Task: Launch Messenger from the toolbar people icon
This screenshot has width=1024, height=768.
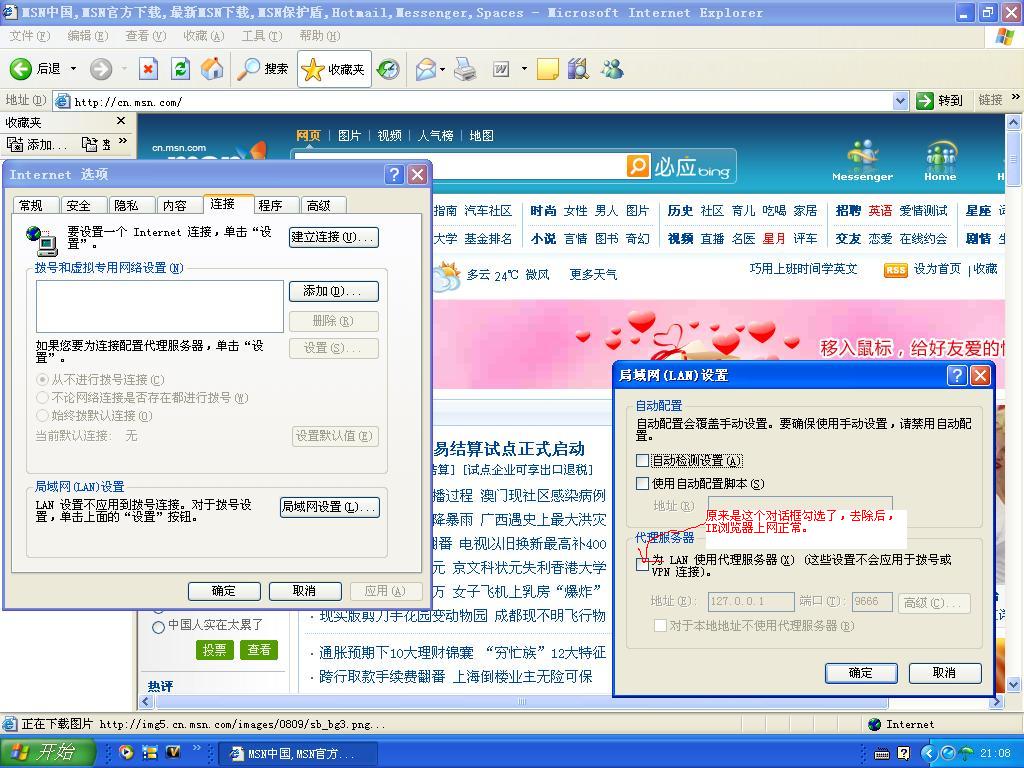Action: pyautogui.click(x=613, y=69)
